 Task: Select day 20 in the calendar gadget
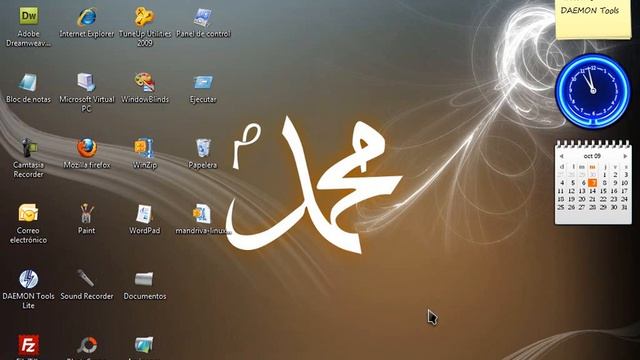tap(582, 199)
